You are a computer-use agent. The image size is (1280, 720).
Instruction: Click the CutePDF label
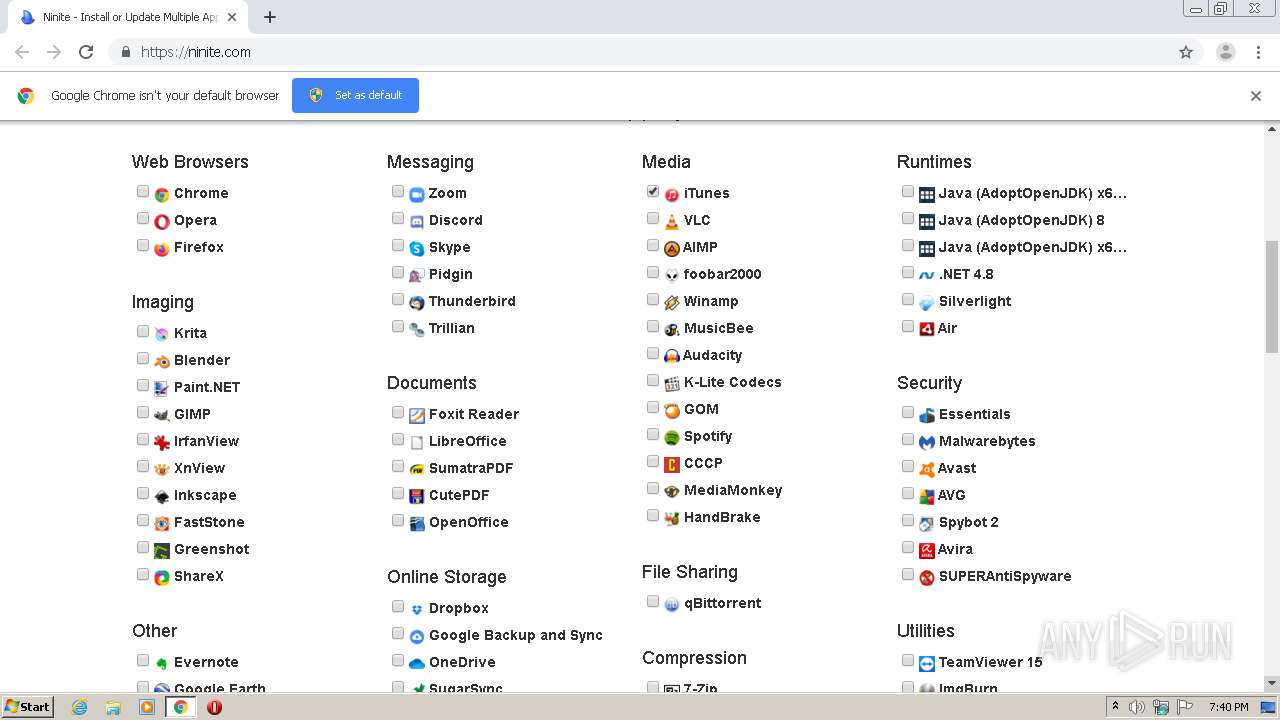459,496
